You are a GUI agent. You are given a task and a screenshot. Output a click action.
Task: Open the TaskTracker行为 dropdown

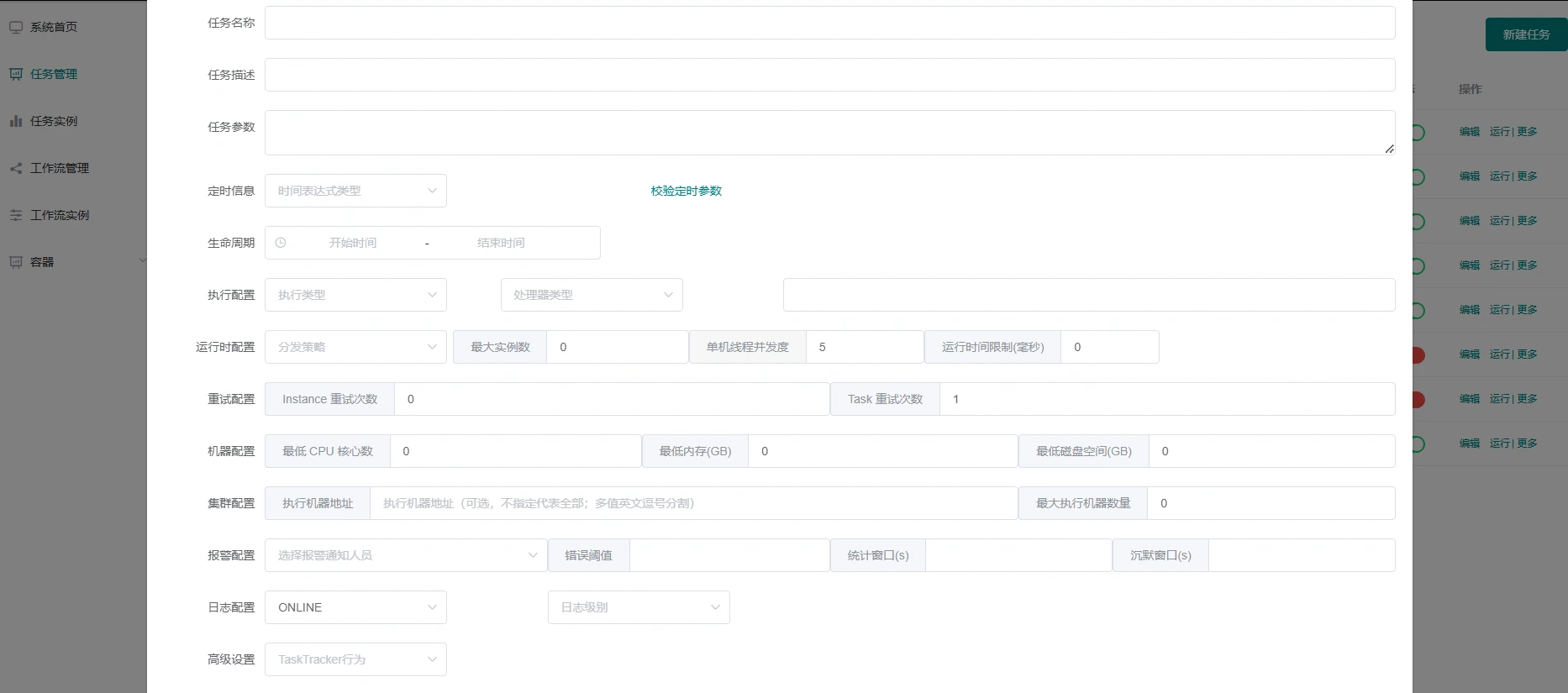(355, 659)
